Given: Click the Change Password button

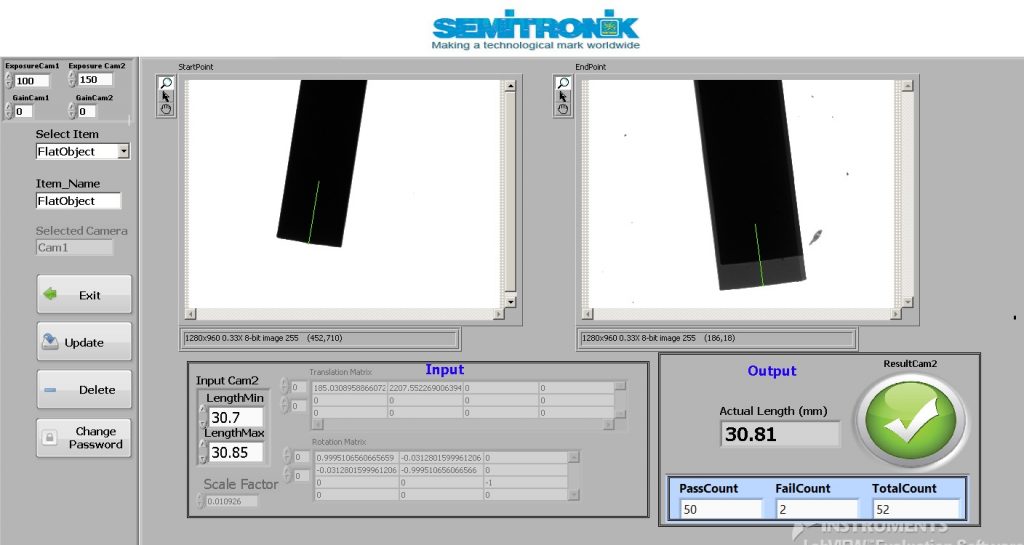Looking at the screenshot, I should tap(84, 438).
